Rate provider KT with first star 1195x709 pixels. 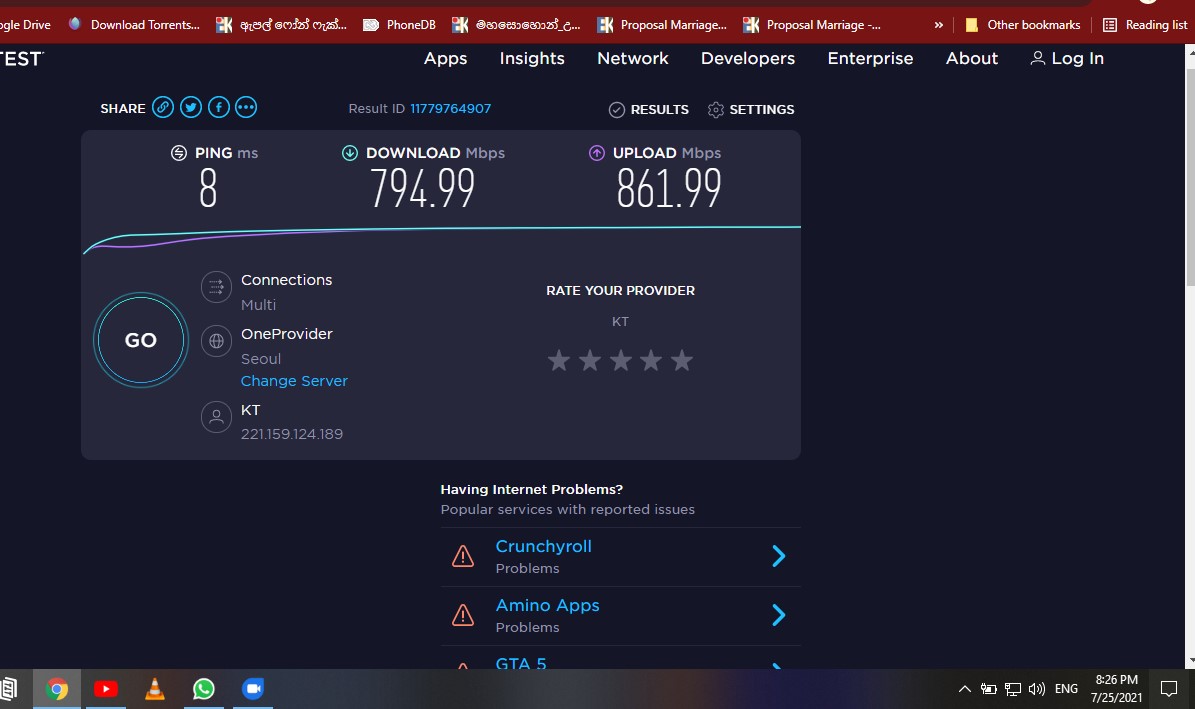pyautogui.click(x=559, y=360)
